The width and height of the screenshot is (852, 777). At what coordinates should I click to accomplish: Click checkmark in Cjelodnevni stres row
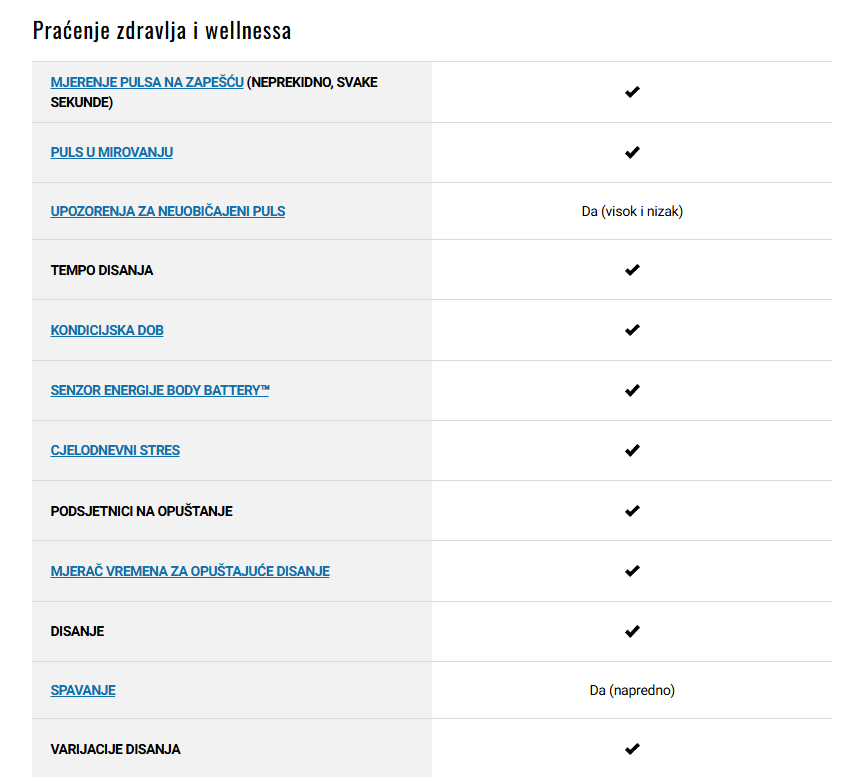(632, 450)
